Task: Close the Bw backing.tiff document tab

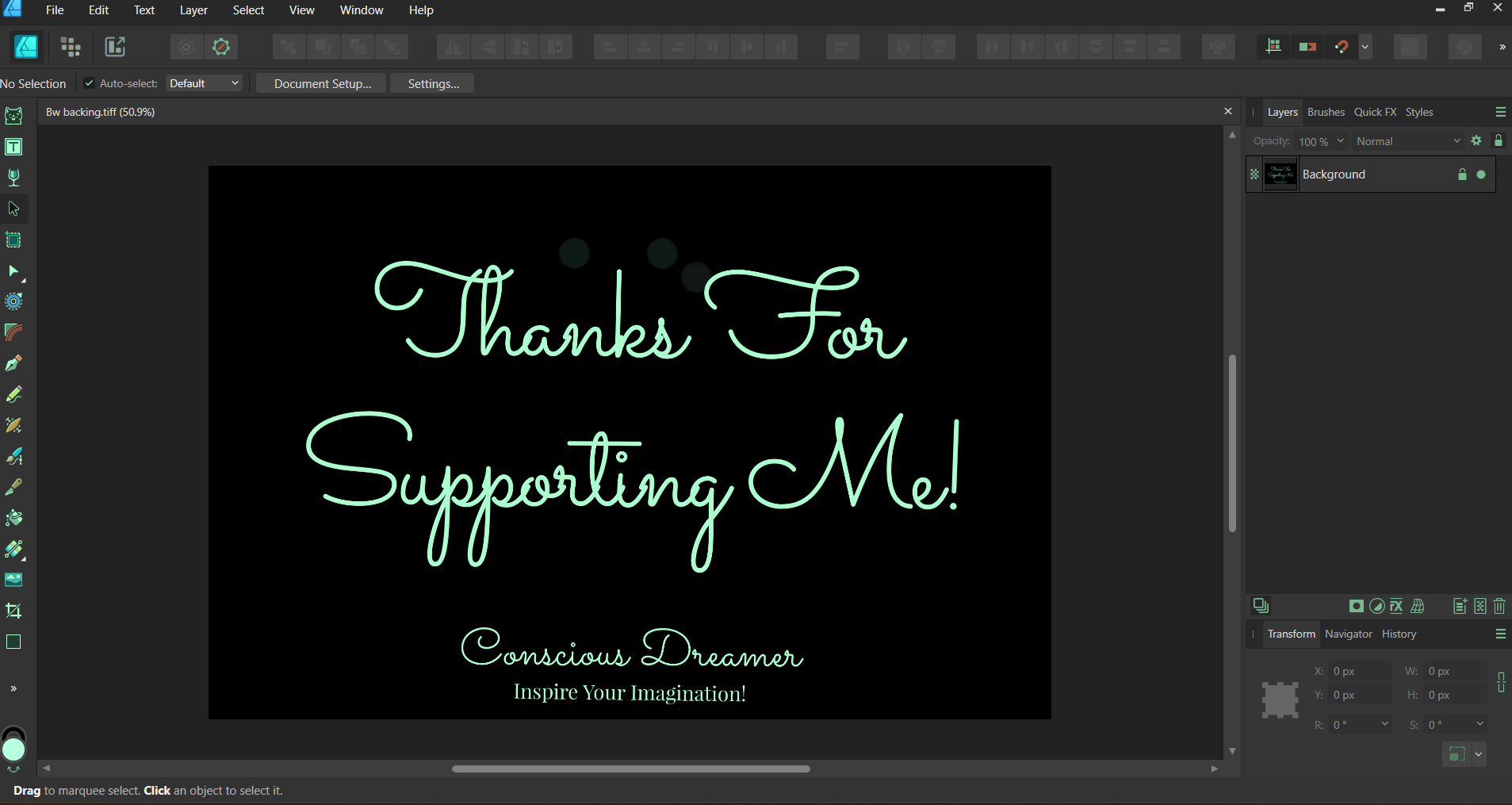Action: click(1228, 111)
